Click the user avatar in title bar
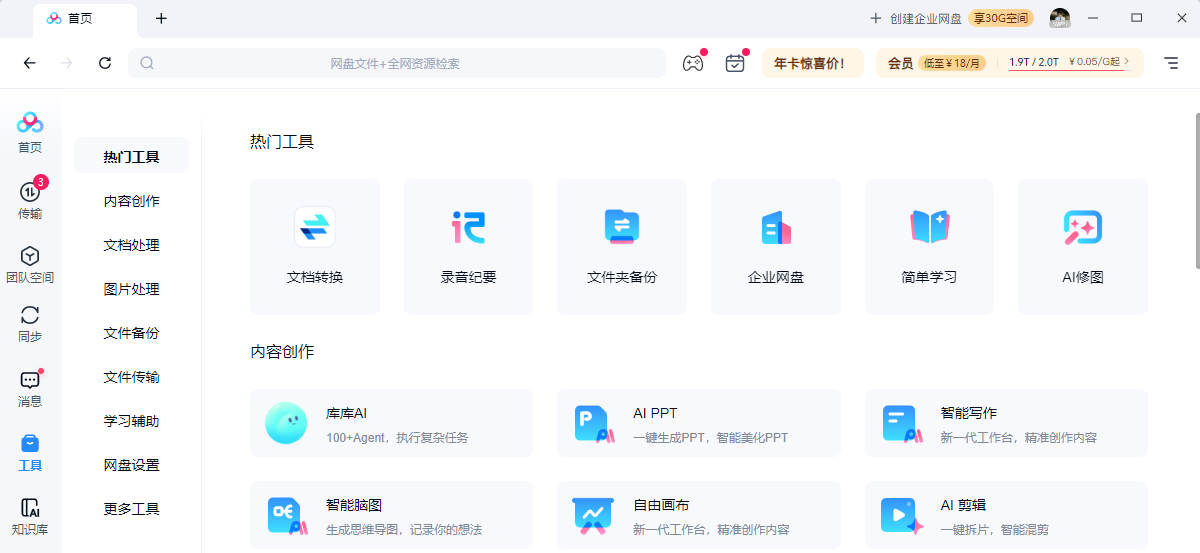This screenshot has width=1200, height=553. 1060,18
